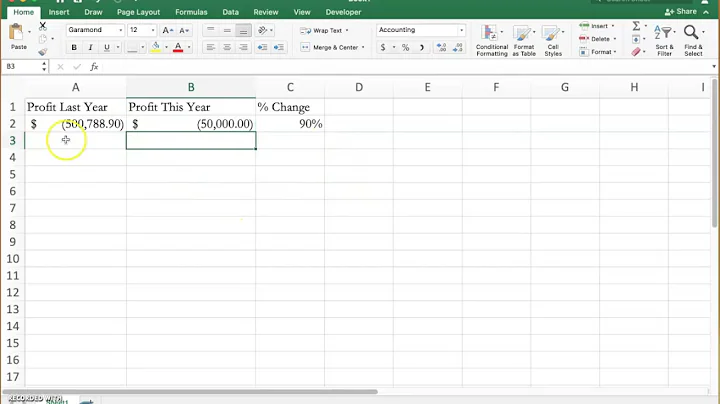Click the Clear eraser icon
The height and width of the screenshot is (404, 720).
tap(636, 52)
